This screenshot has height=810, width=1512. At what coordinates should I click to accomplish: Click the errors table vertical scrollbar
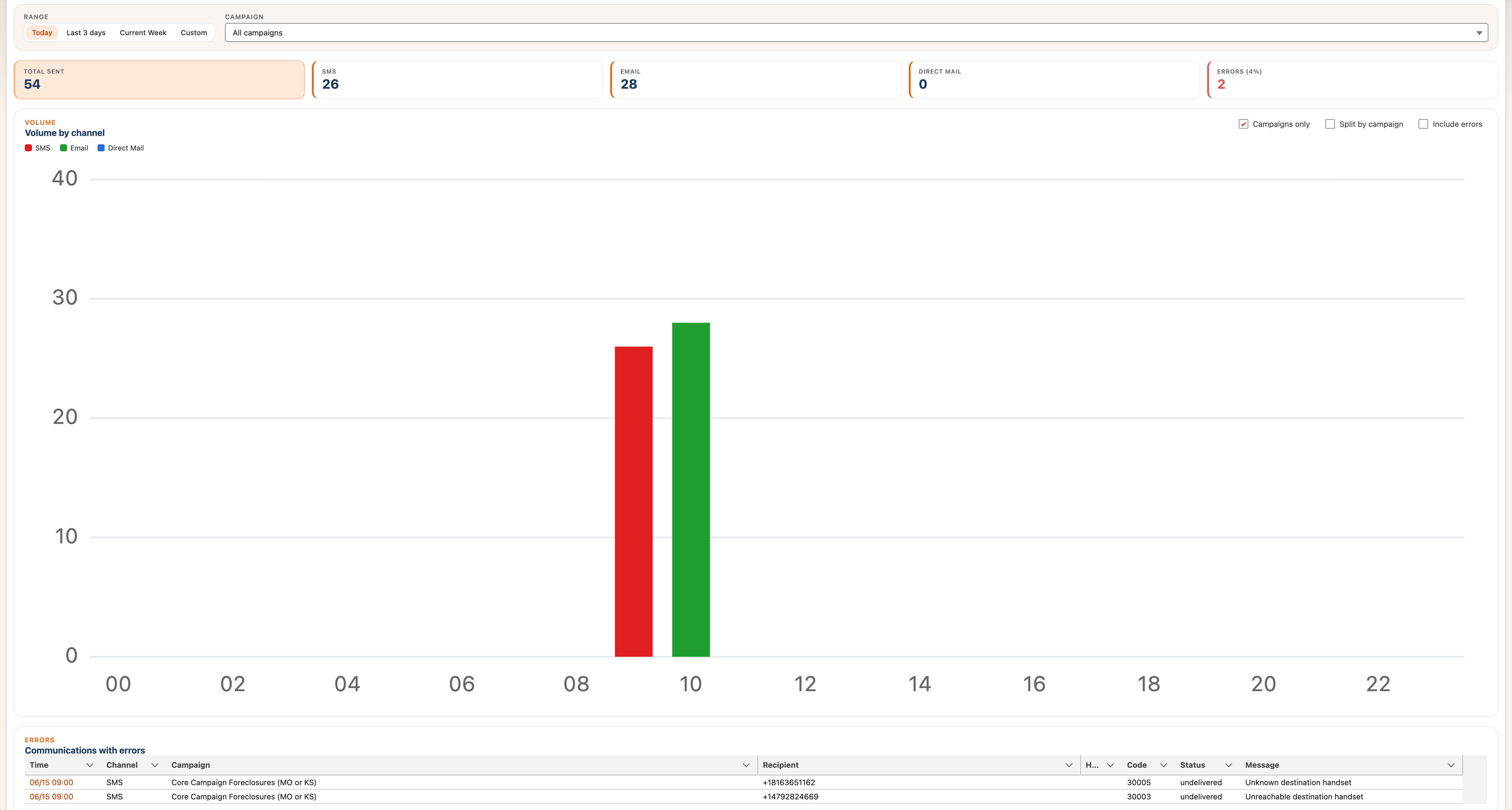click(x=1475, y=780)
